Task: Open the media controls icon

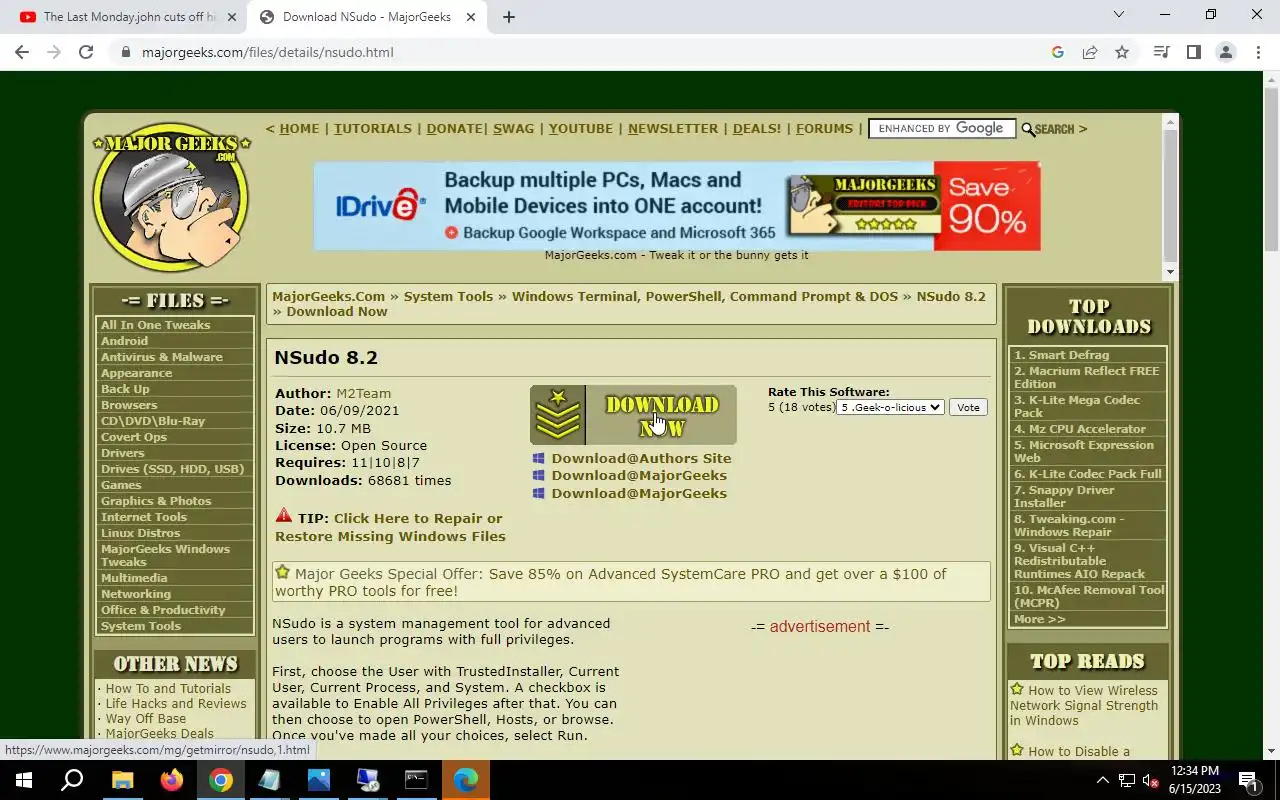Action: (x=1161, y=52)
